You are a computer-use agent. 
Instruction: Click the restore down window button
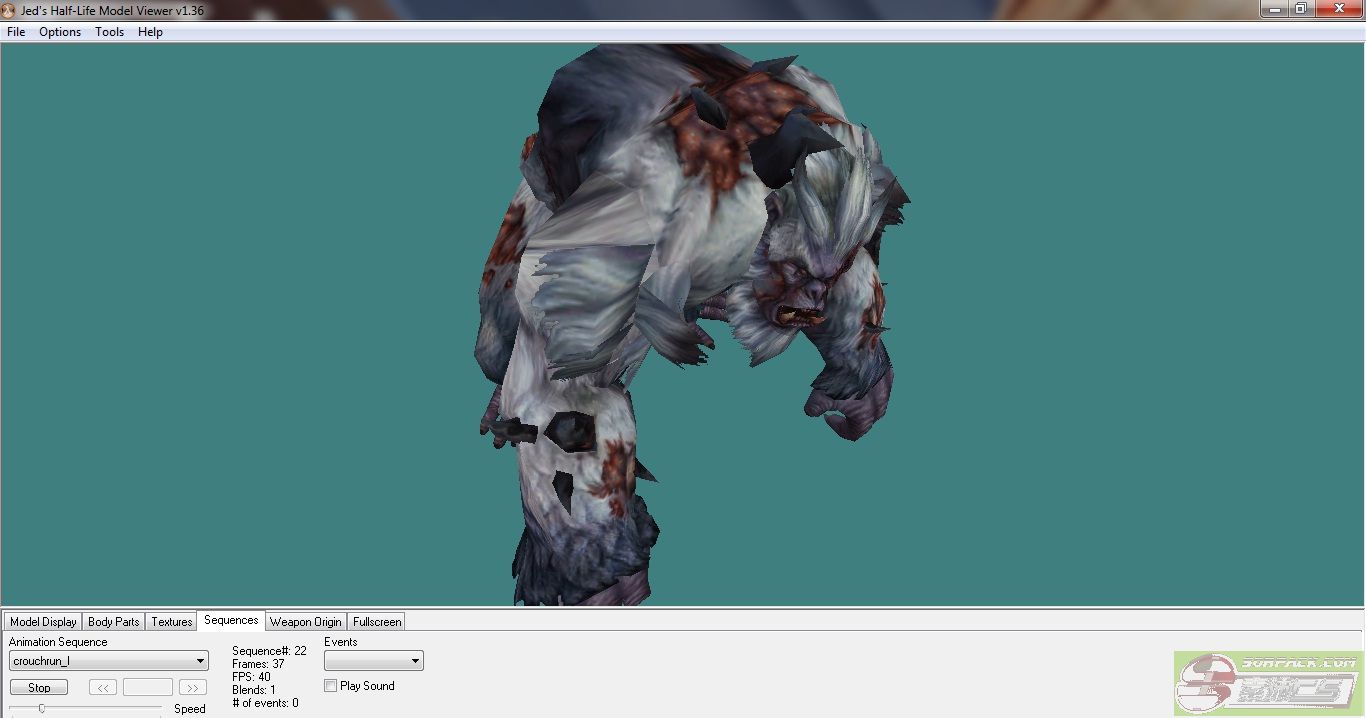point(1300,9)
